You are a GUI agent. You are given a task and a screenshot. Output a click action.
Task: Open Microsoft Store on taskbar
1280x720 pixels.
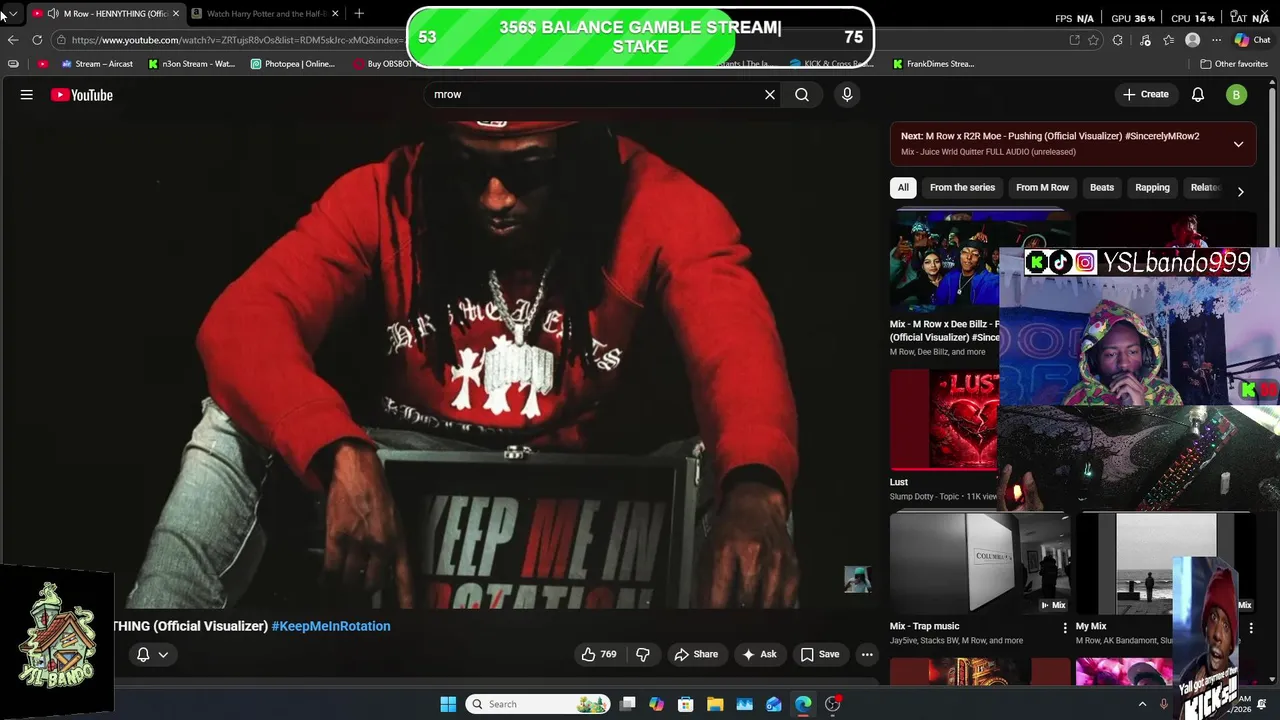pos(686,704)
